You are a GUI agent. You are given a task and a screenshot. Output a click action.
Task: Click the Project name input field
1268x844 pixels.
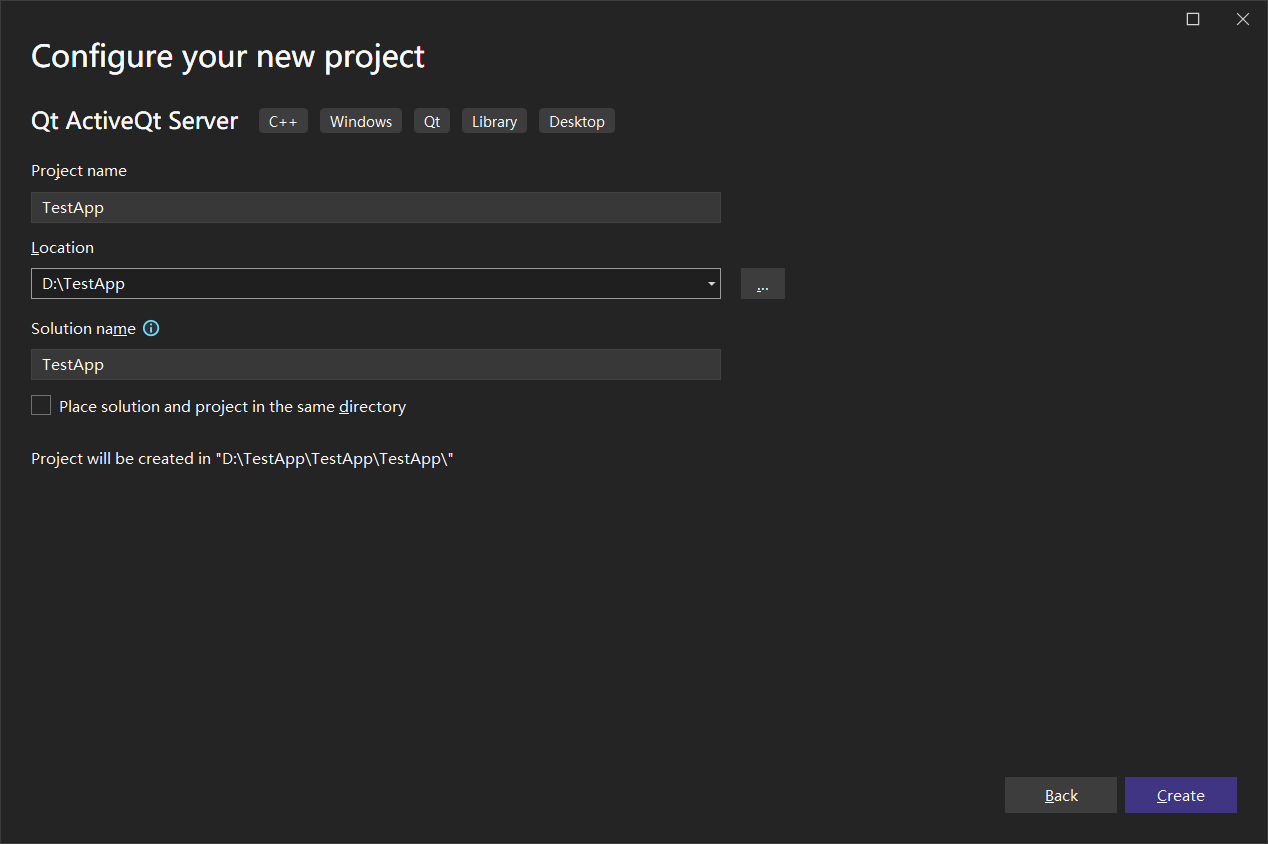(x=376, y=207)
